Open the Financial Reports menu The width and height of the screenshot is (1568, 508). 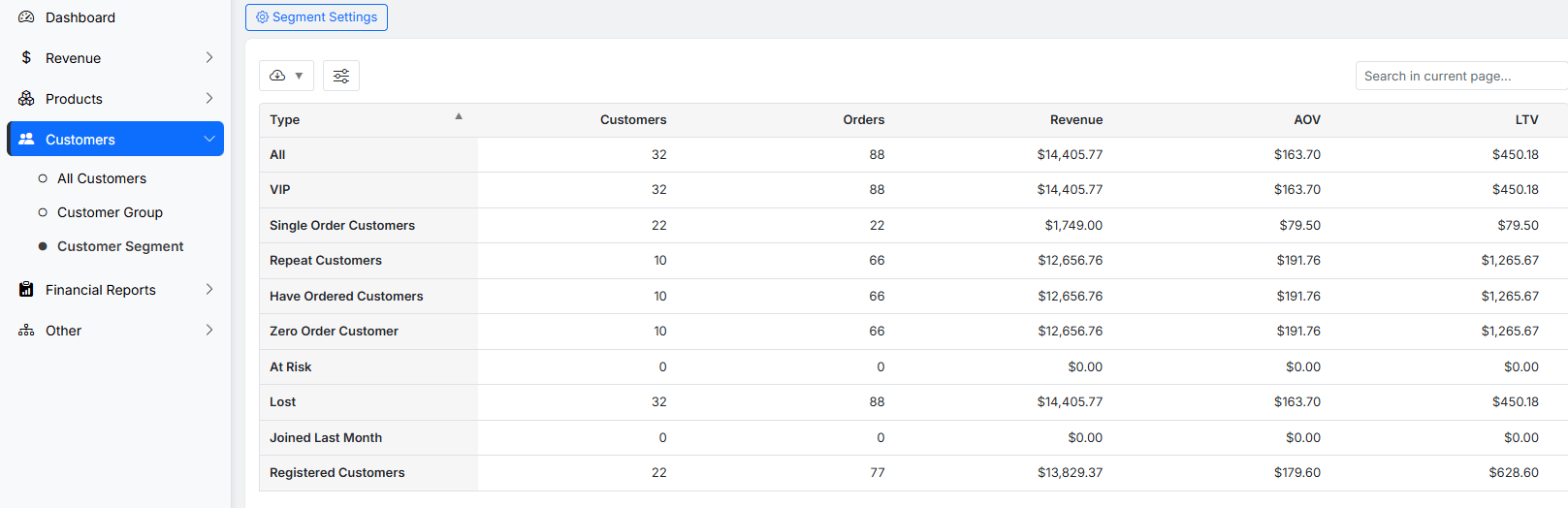coord(101,290)
